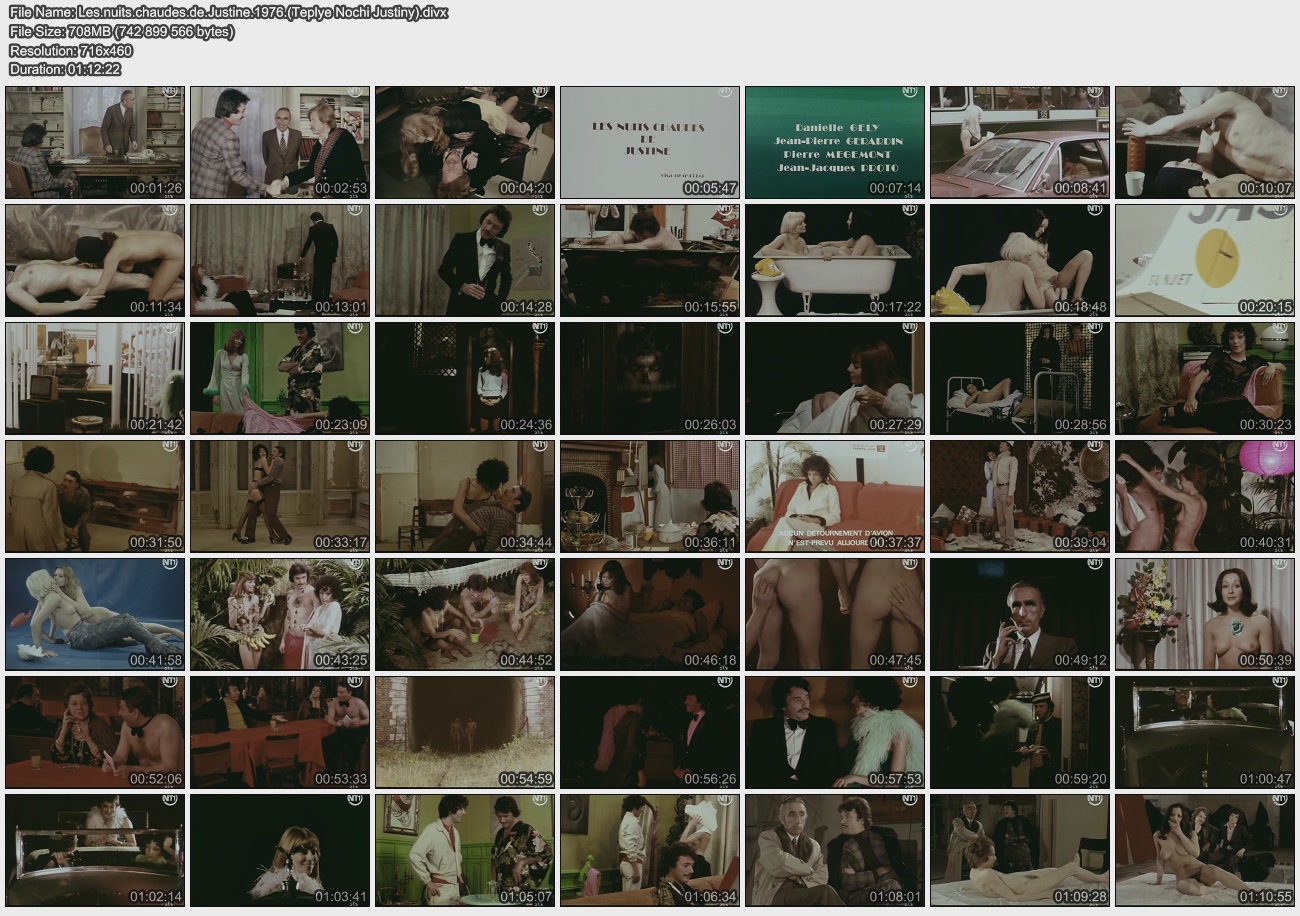Open the jungle trio thumbnail at 00:43:25
The image size is (1300, 916).
tap(280, 614)
